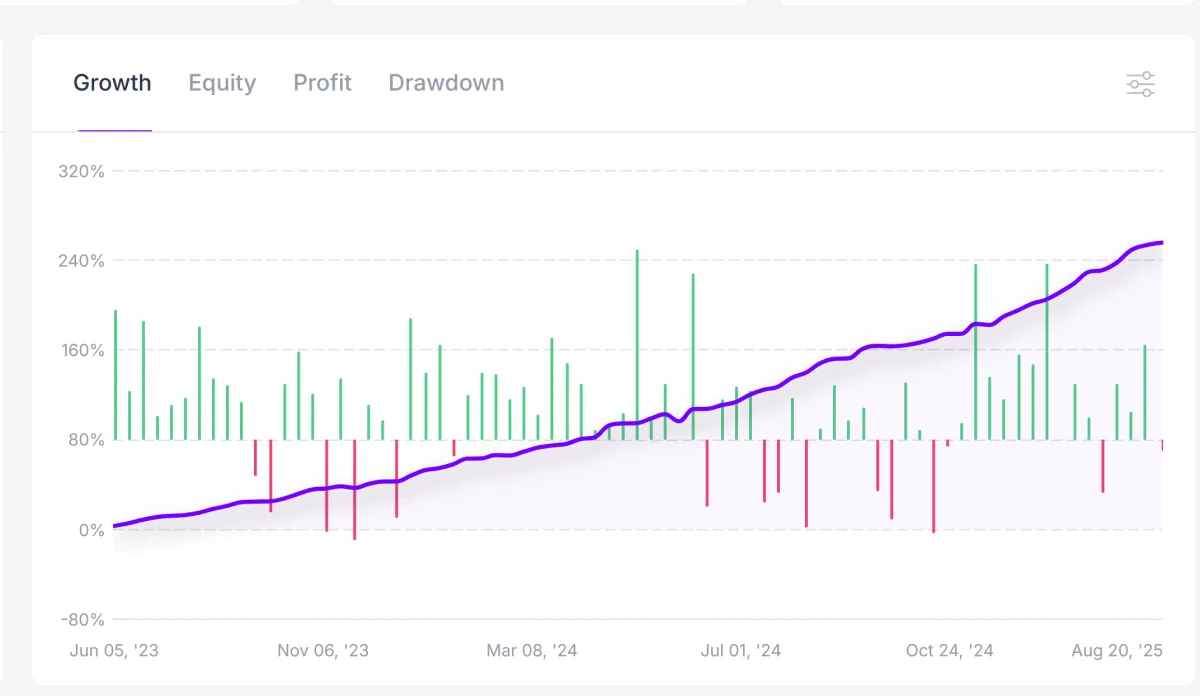Screen dimensions: 1200x696
Task: Click the Mar 08, '24 date label
Action: tap(533, 650)
